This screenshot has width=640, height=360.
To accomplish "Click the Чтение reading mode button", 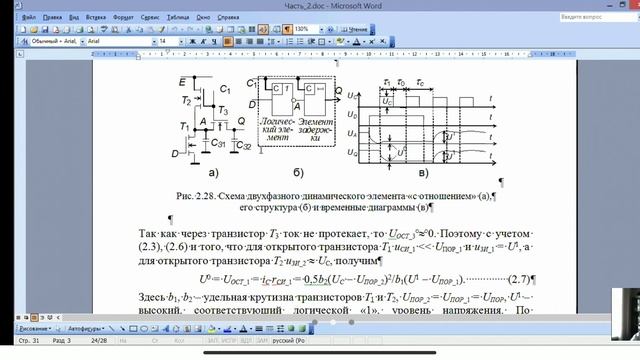I will (x=354, y=29).
